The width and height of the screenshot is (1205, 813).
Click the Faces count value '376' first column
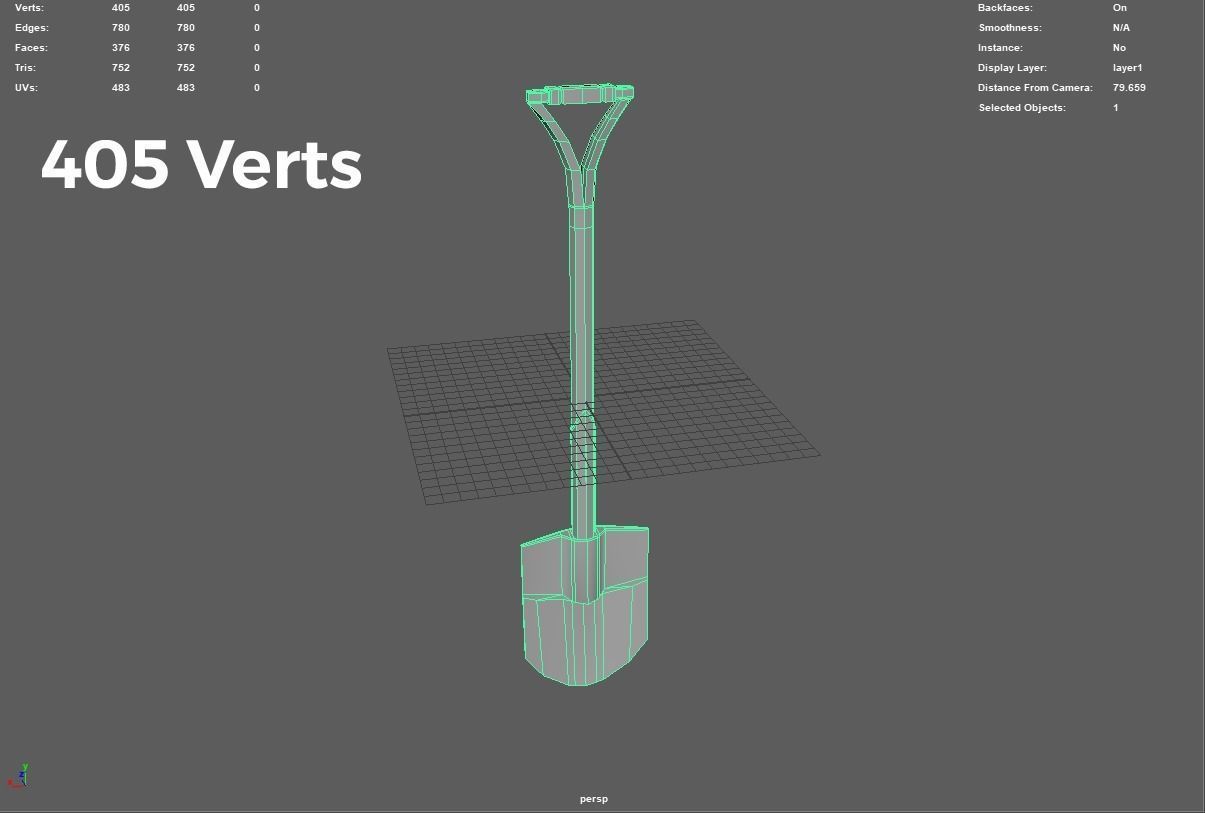click(x=121, y=48)
